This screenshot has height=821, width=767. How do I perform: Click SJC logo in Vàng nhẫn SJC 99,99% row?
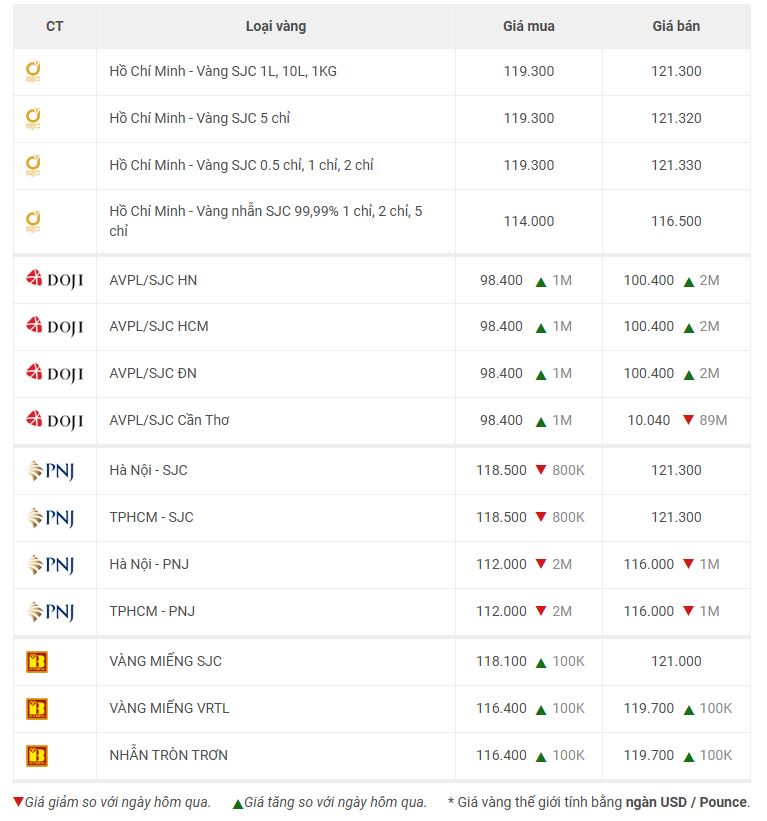pyautogui.click(x=33, y=222)
